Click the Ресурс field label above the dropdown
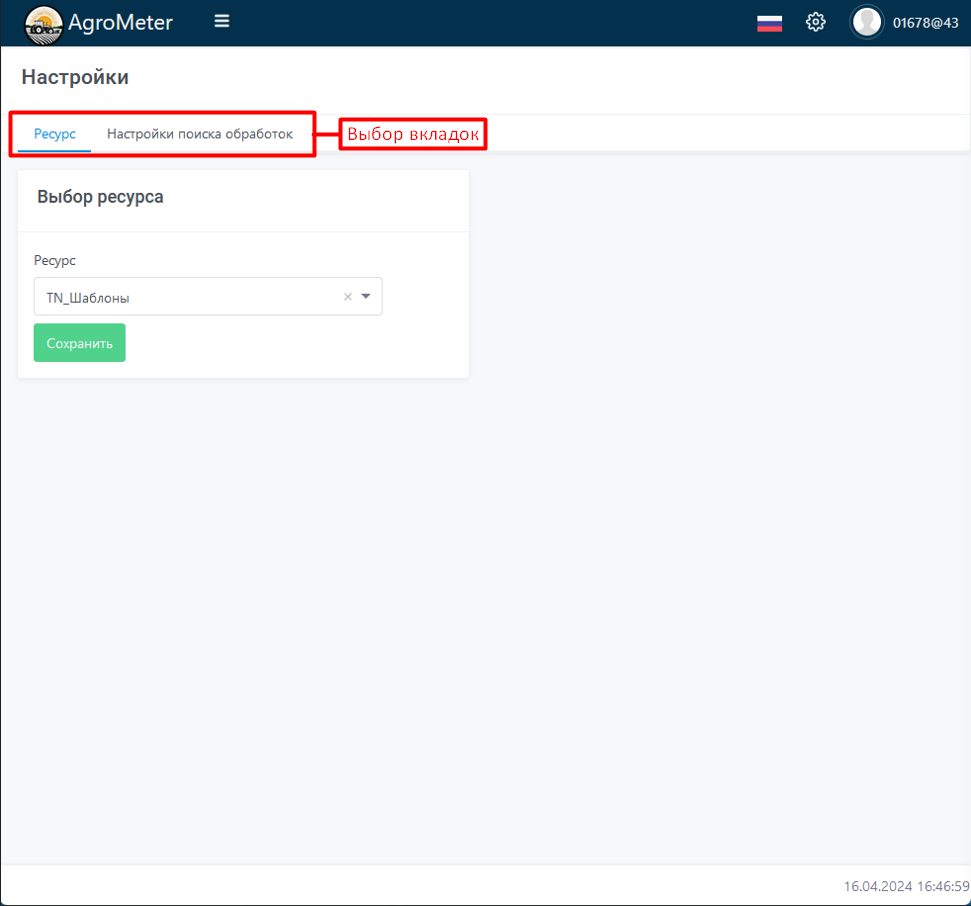This screenshot has width=971, height=906. click(x=55, y=260)
